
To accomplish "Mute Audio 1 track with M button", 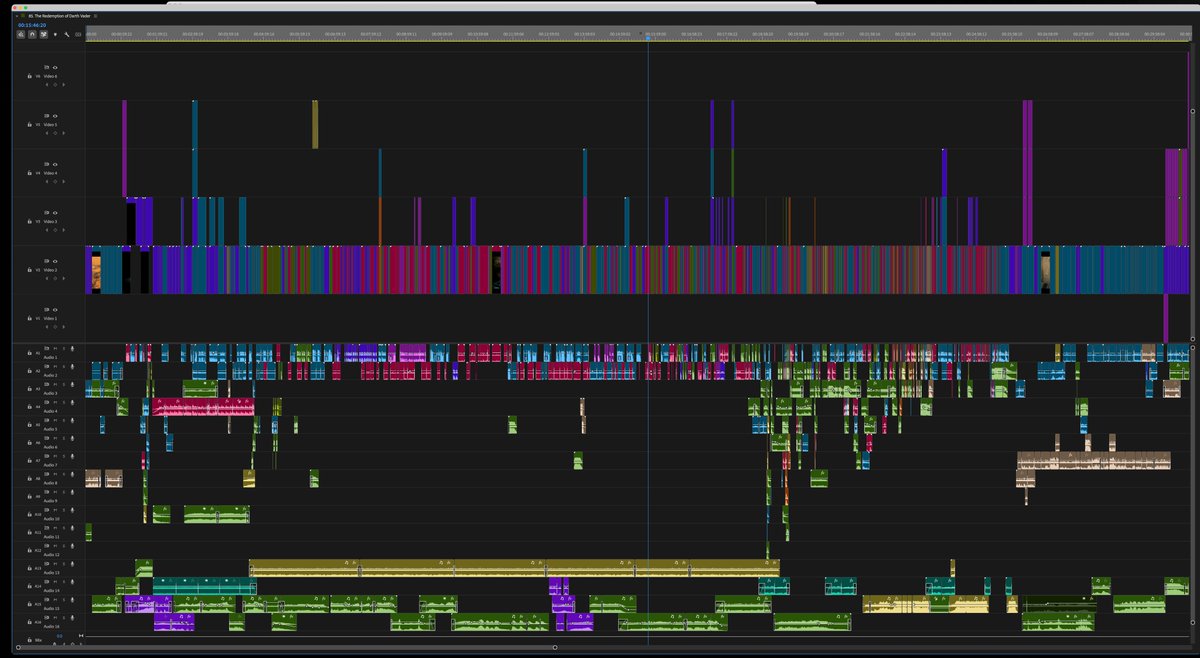I will (x=55, y=348).
